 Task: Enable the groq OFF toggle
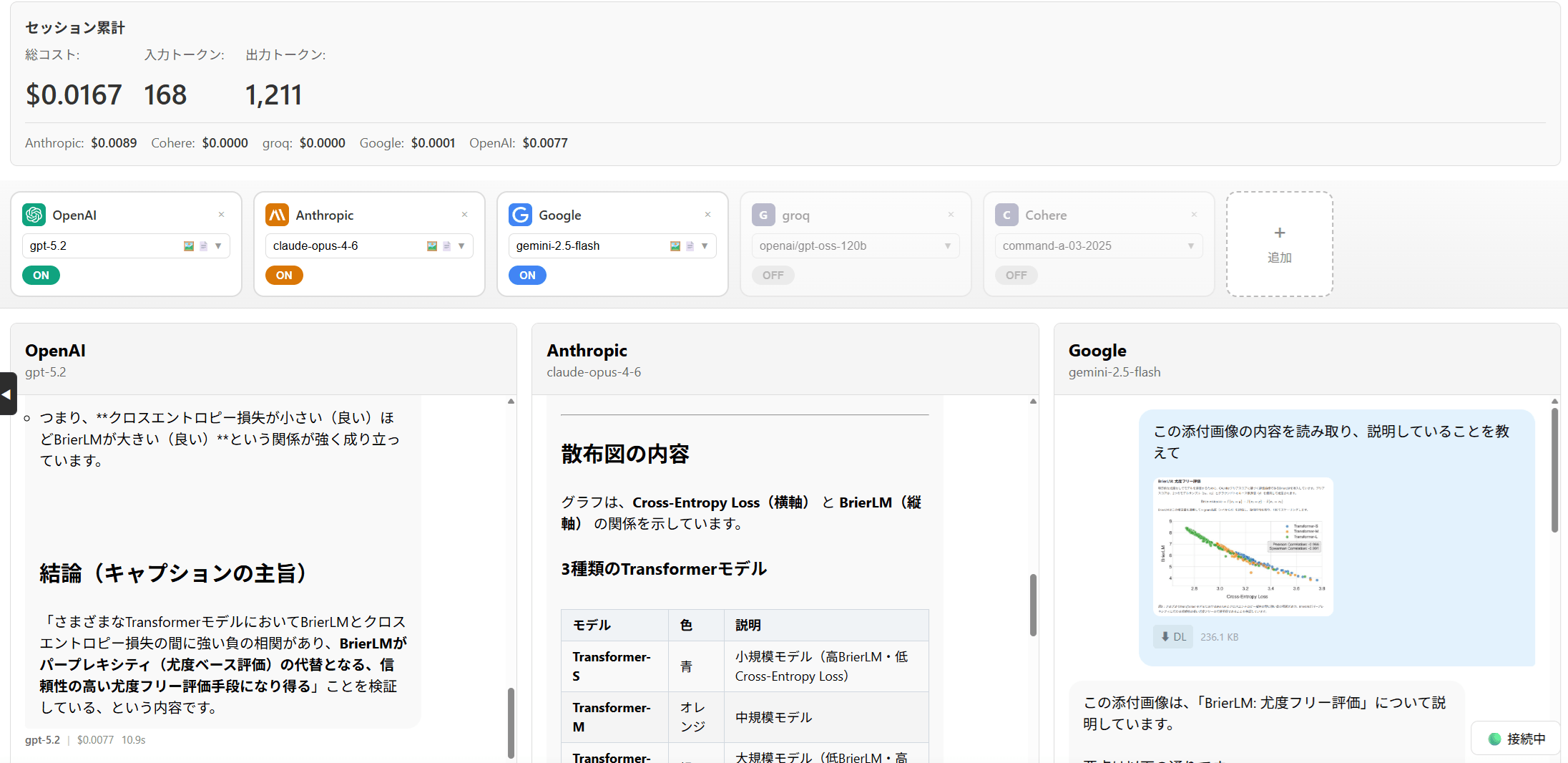(773, 275)
